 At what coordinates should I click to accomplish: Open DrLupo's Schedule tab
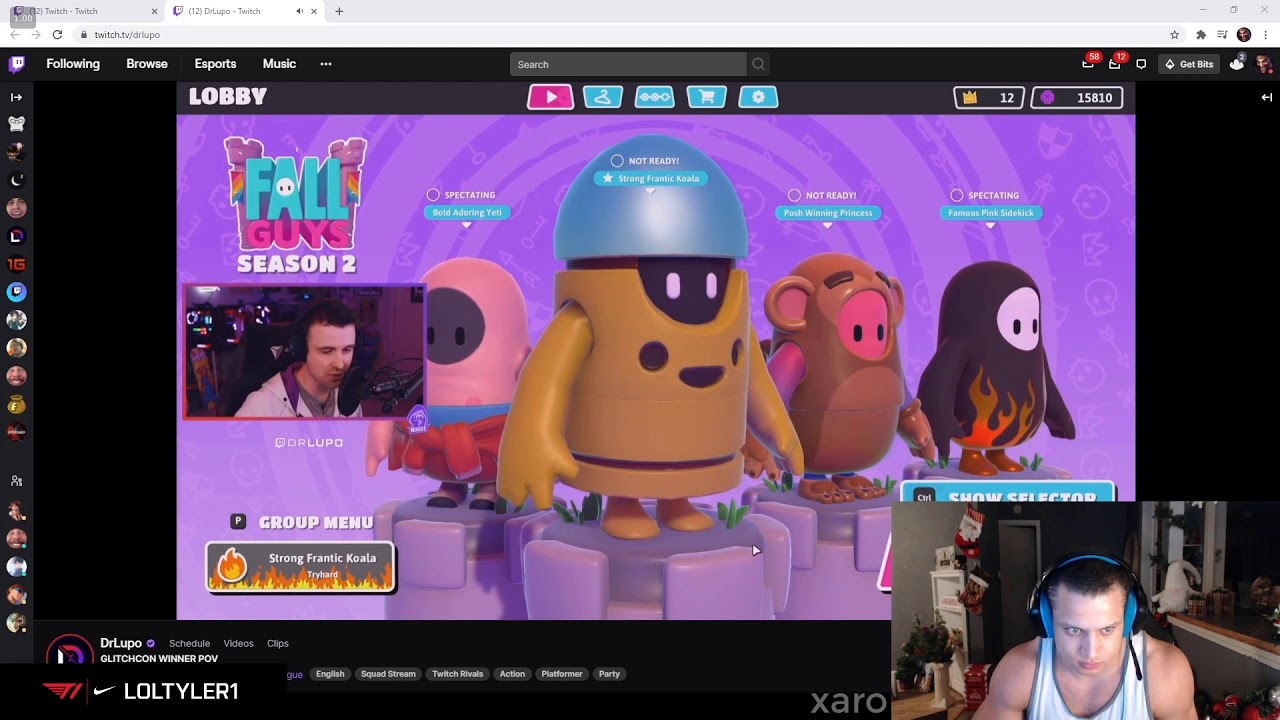189,643
